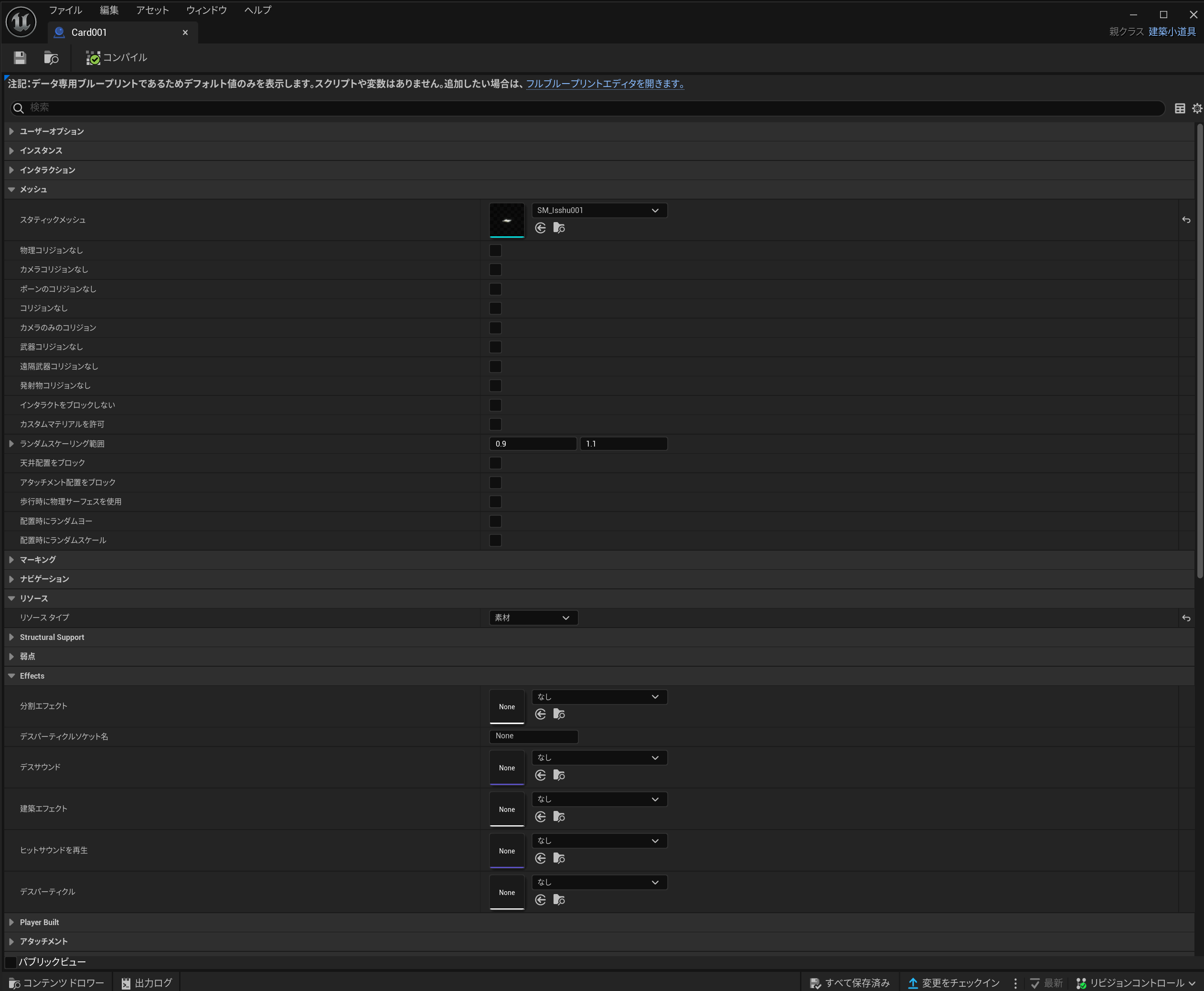
Task: Click フルブループリントエディタを開きます link
Action: (x=605, y=84)
